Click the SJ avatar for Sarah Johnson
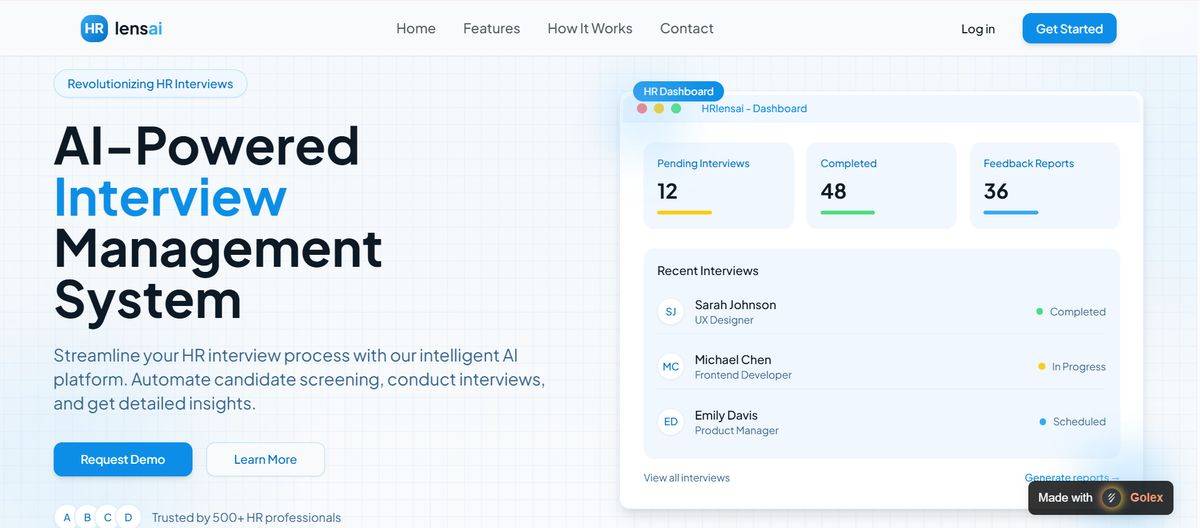Screen dimensions: 1200x528 pyautogui.click(x=670, y=312)
